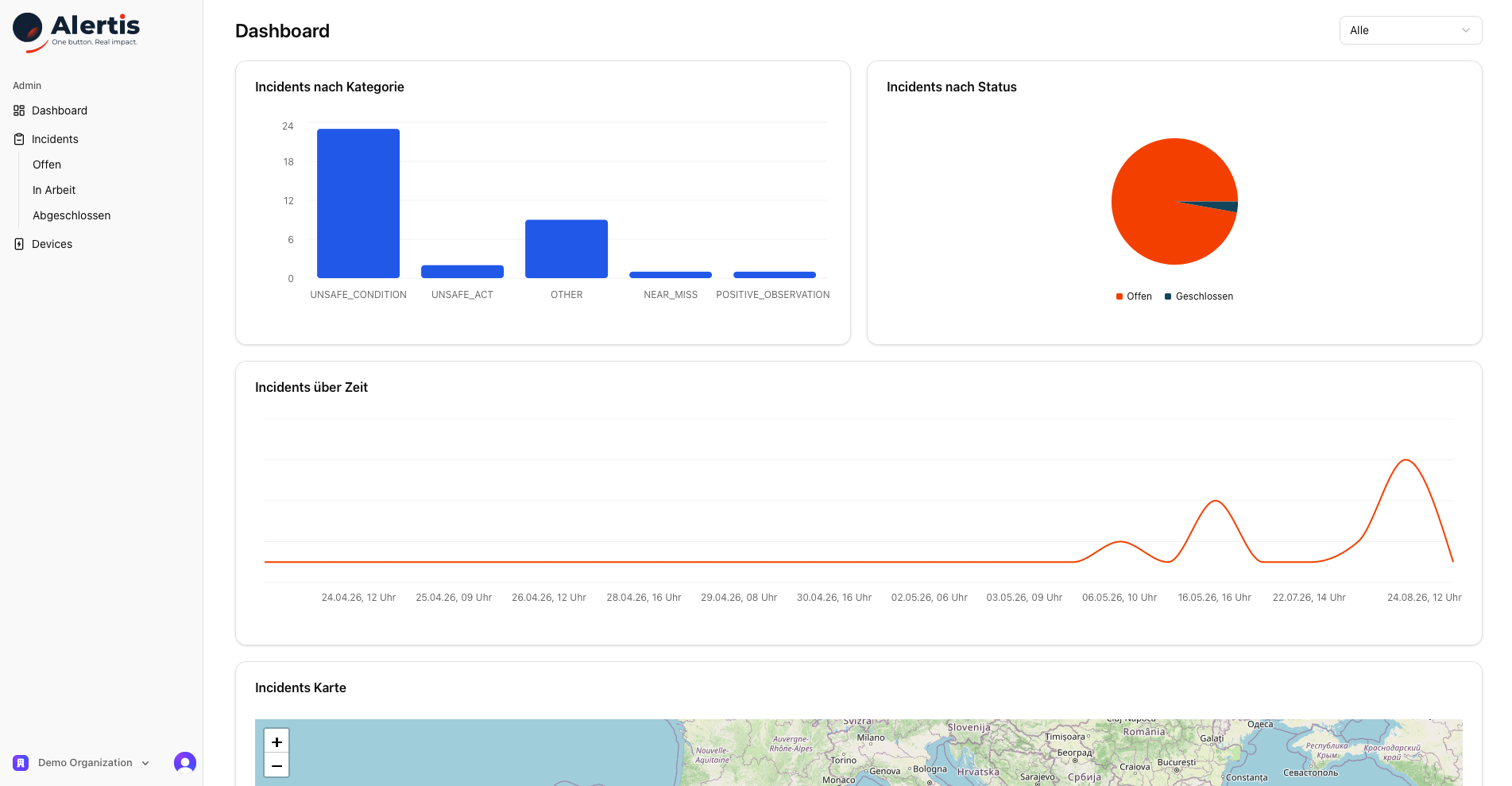
Task: Click the Incidents nach Status heading
Action: 952,87
